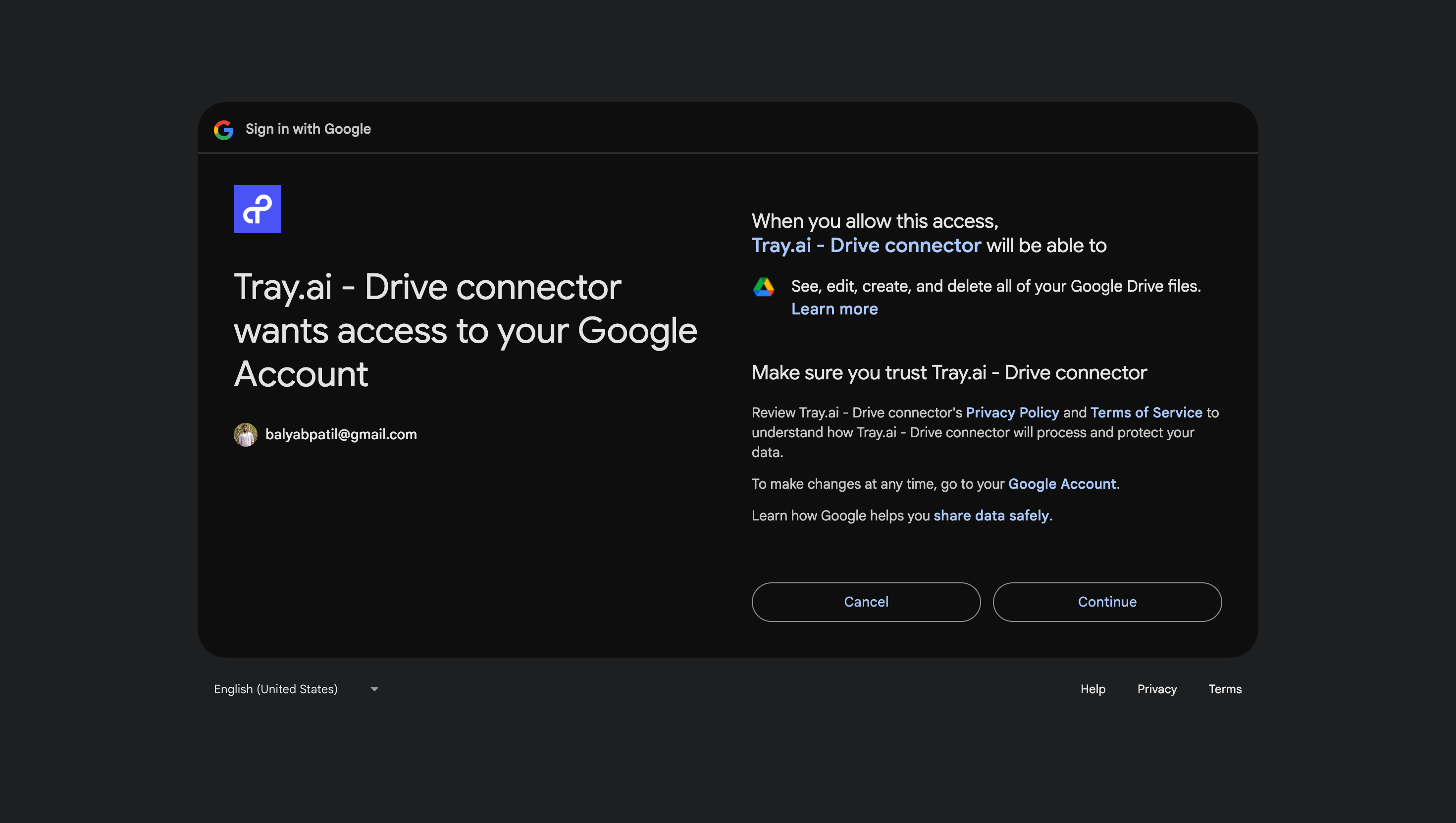
Task: Click the balyabpatil@gmail.com account email
Action: (341, 434)
